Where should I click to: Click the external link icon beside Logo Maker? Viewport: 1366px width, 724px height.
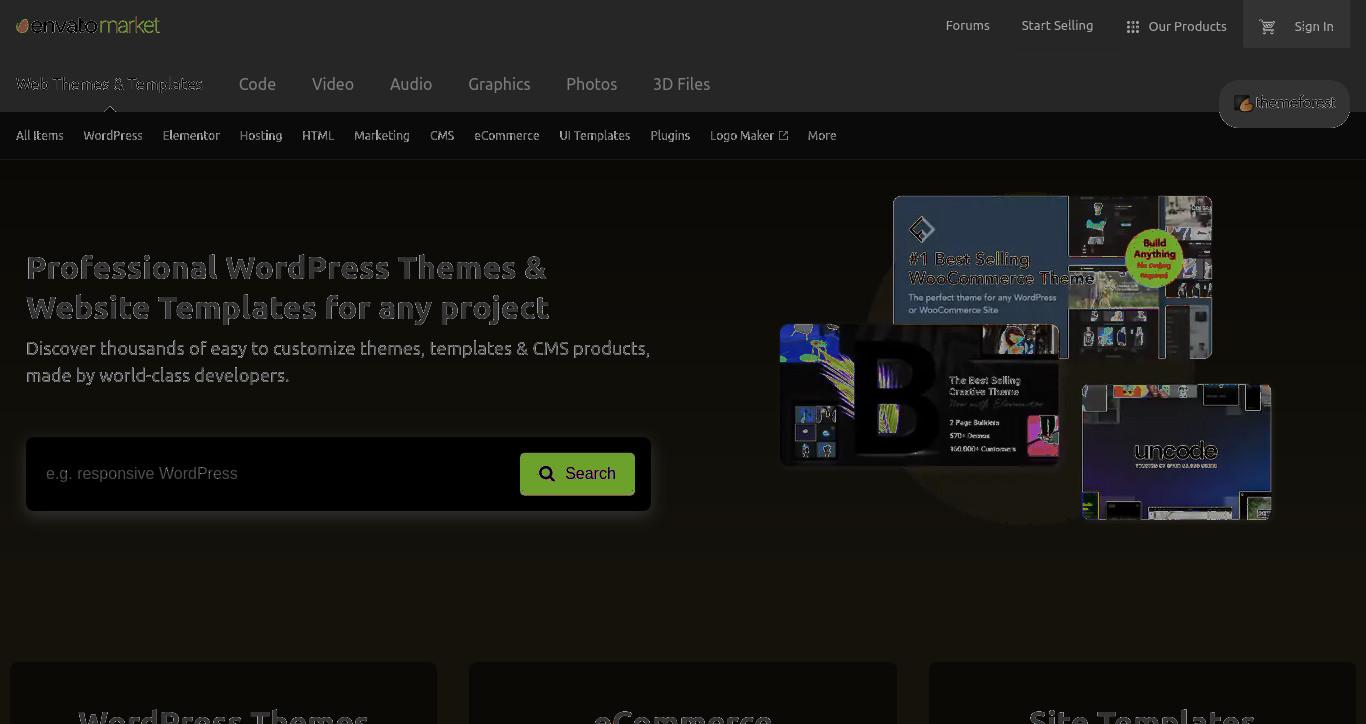tap(783, 136)
